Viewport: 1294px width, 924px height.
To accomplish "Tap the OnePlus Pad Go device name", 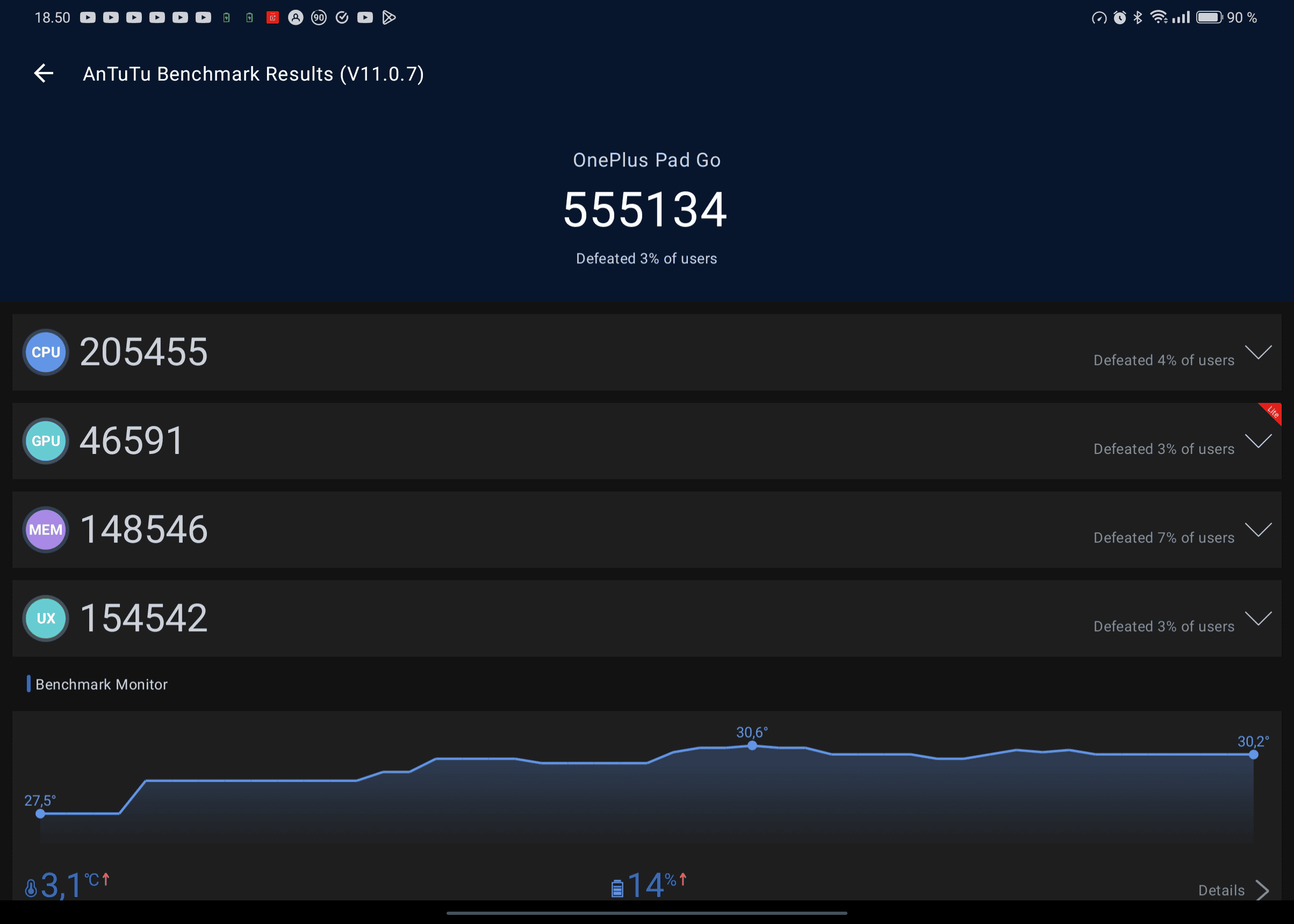I will [647, 160].
